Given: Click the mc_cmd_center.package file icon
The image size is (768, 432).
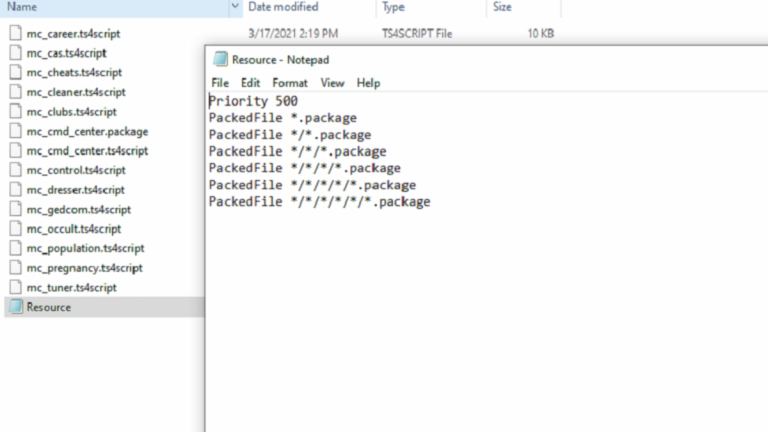Looking at the screenshot, I should pyautogui.click(x=15, y=131).
